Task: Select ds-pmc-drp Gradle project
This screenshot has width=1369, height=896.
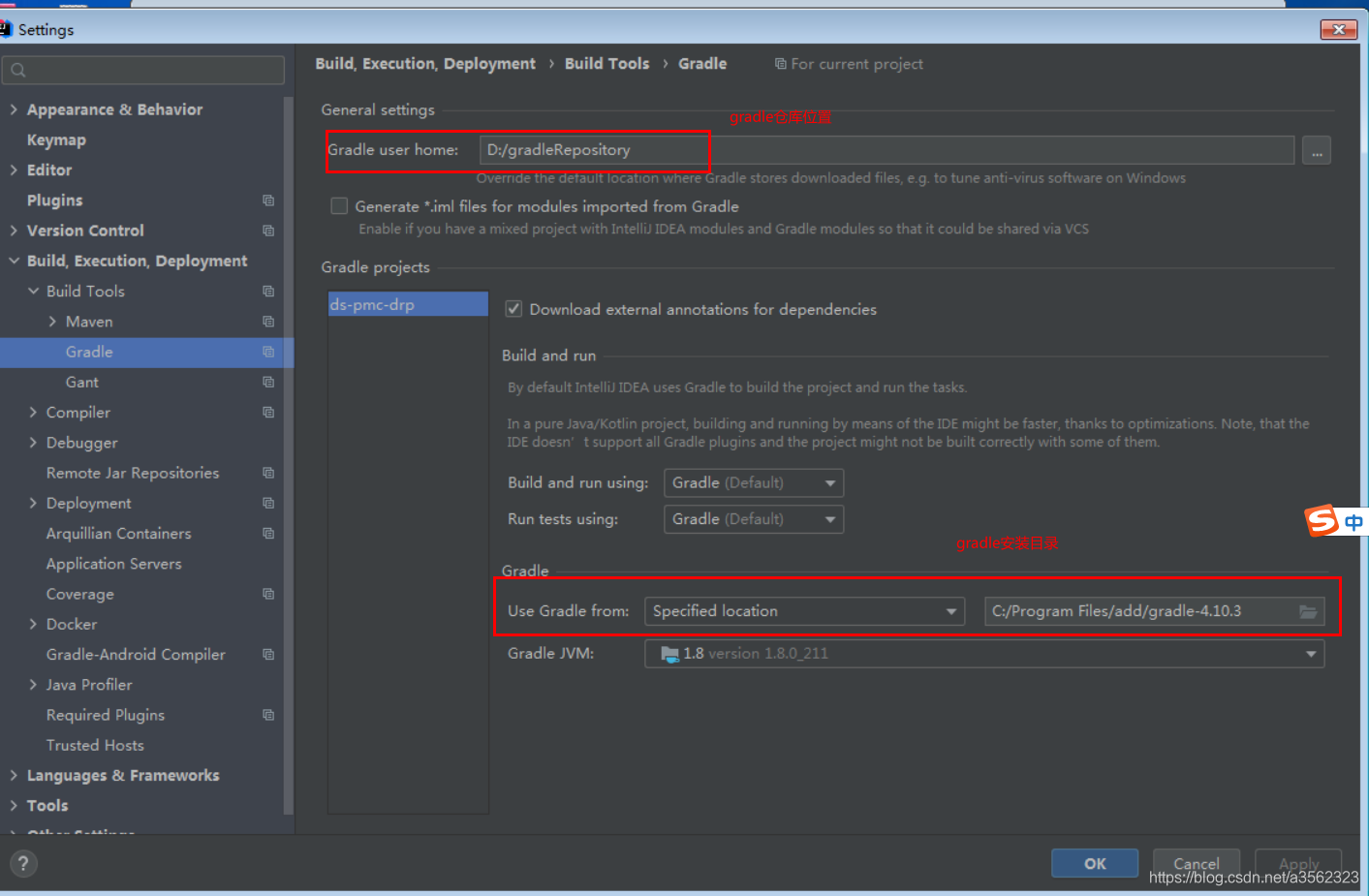Action: [408, 304]
